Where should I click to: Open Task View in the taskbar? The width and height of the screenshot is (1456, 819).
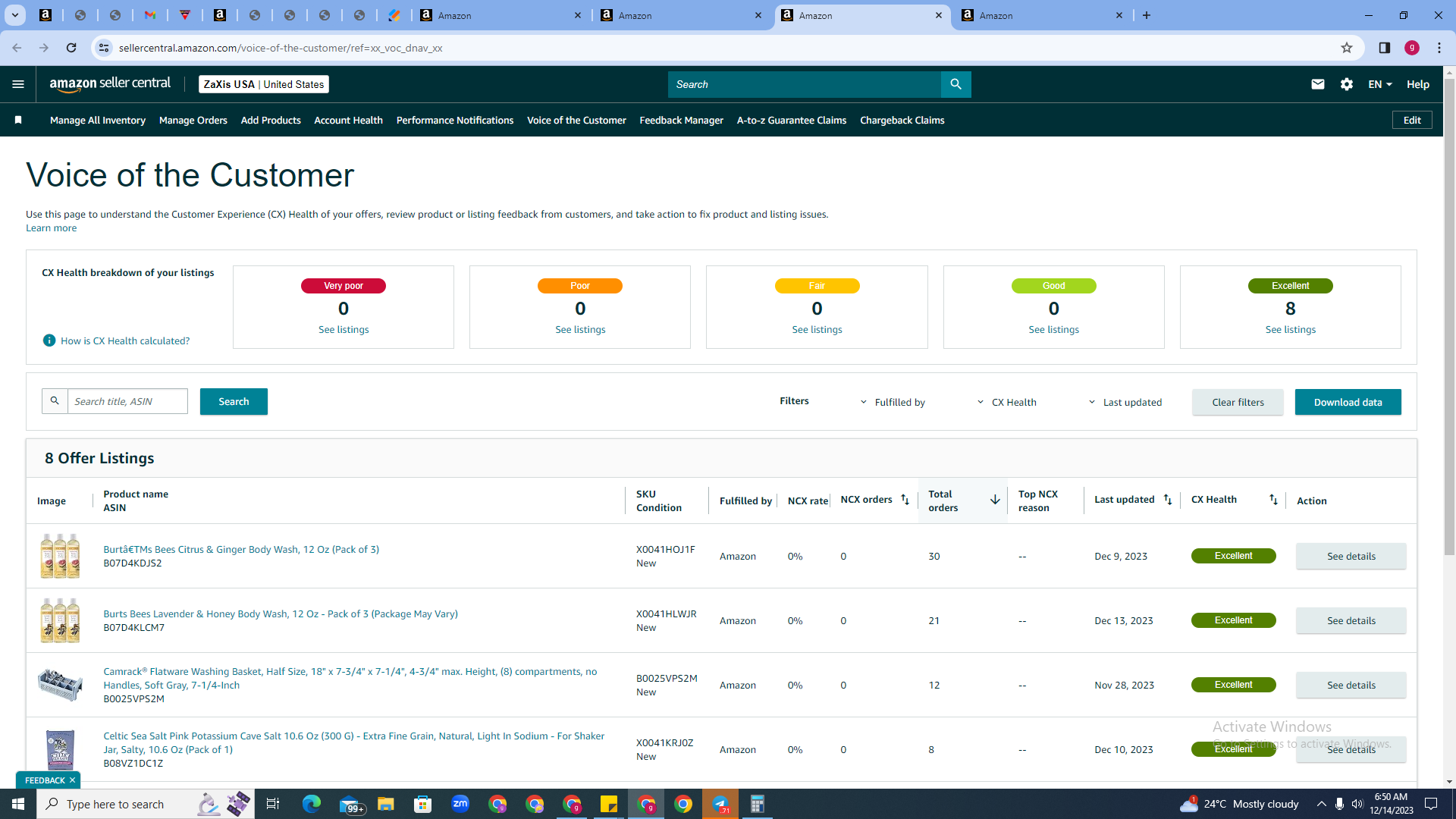click(x=273, y=804)
